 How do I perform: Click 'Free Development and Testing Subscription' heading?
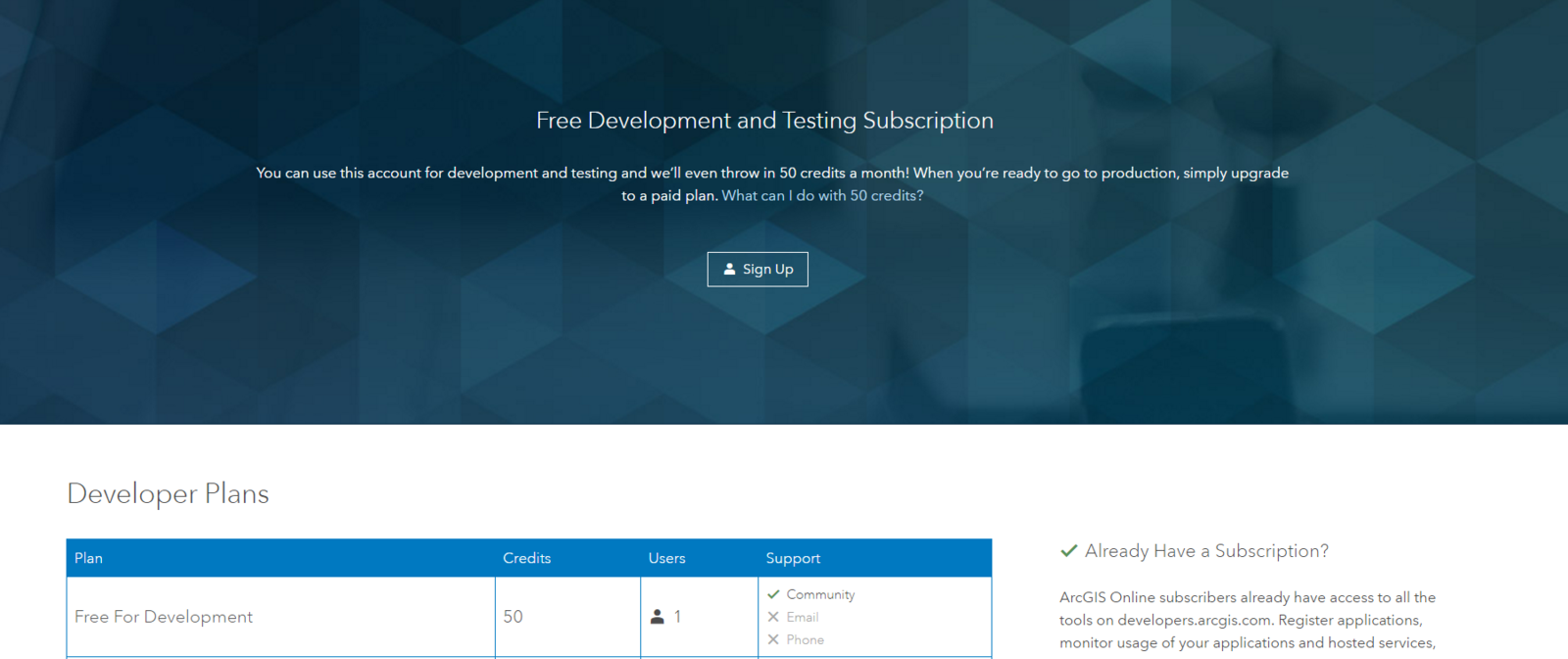[x=764, y=121]
